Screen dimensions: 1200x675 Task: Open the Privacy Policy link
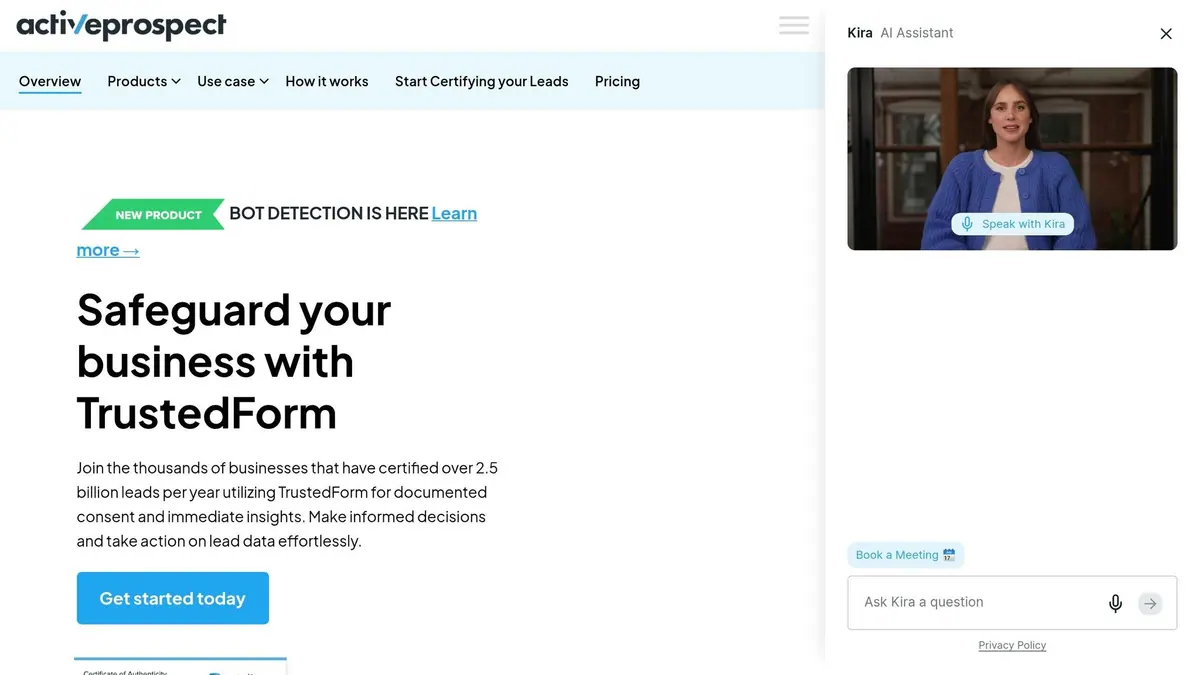pyautogui.click(x=1012, y=645)
